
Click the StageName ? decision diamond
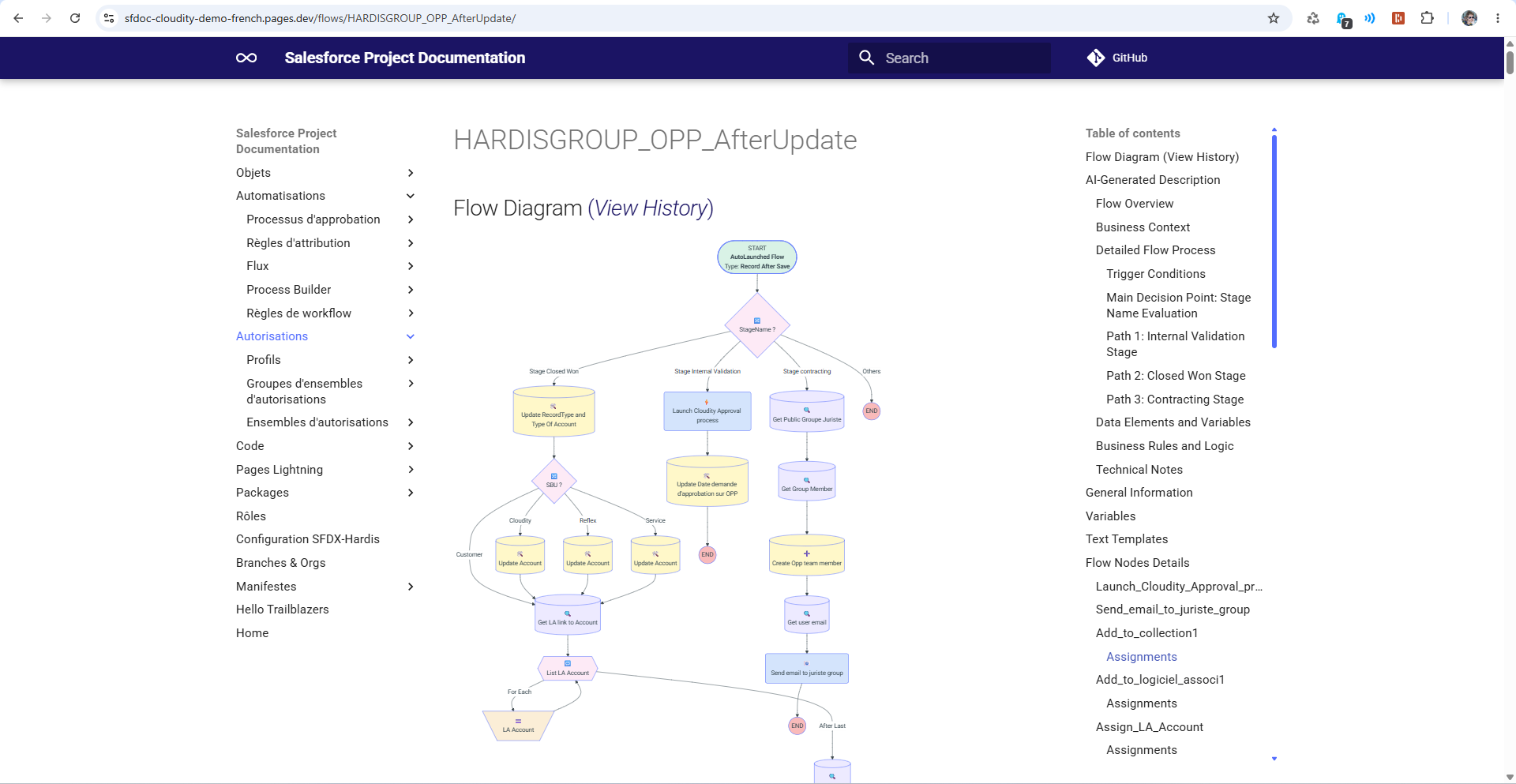(757, 325)
